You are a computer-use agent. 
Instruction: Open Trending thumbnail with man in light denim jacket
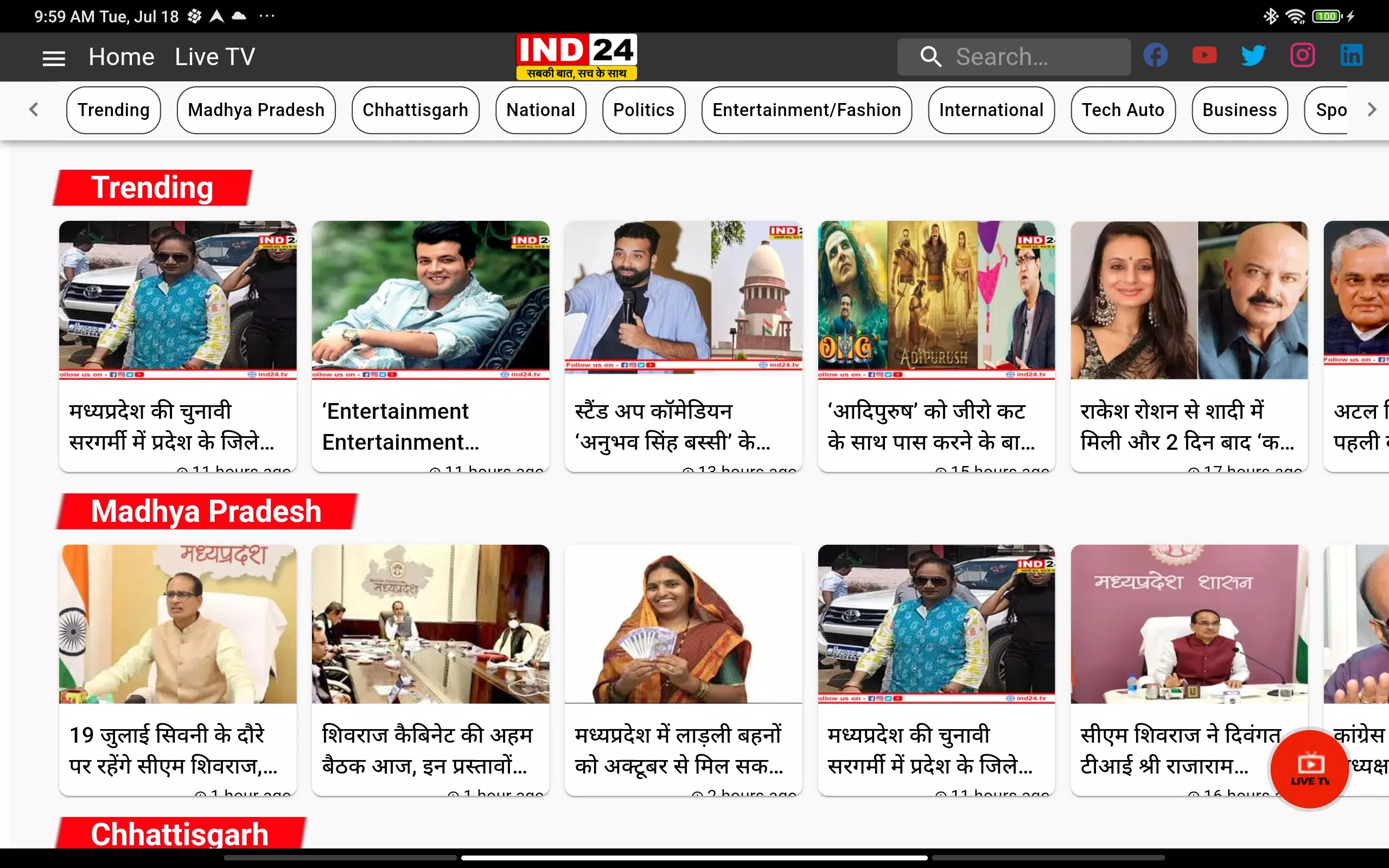tap(430, 299)
